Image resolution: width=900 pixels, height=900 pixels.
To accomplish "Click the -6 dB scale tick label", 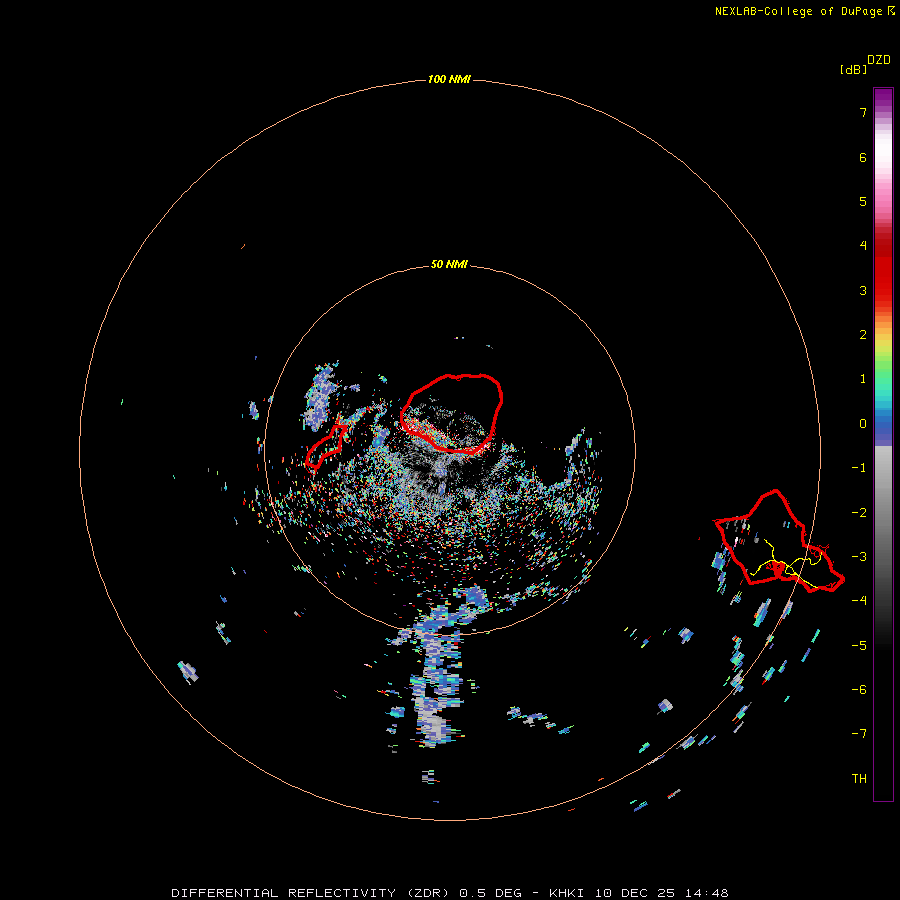I will (859, 690).
